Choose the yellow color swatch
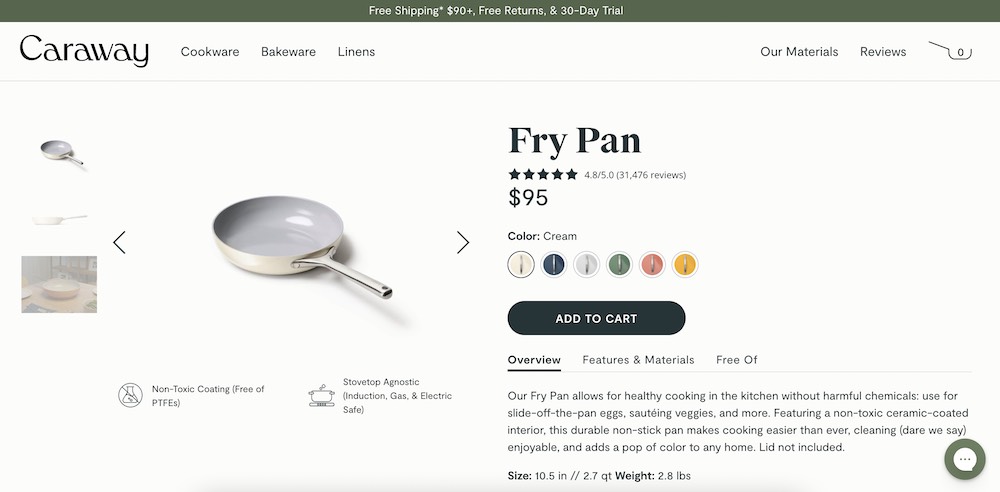The image size is (1000, 492). tap(685, 264)
